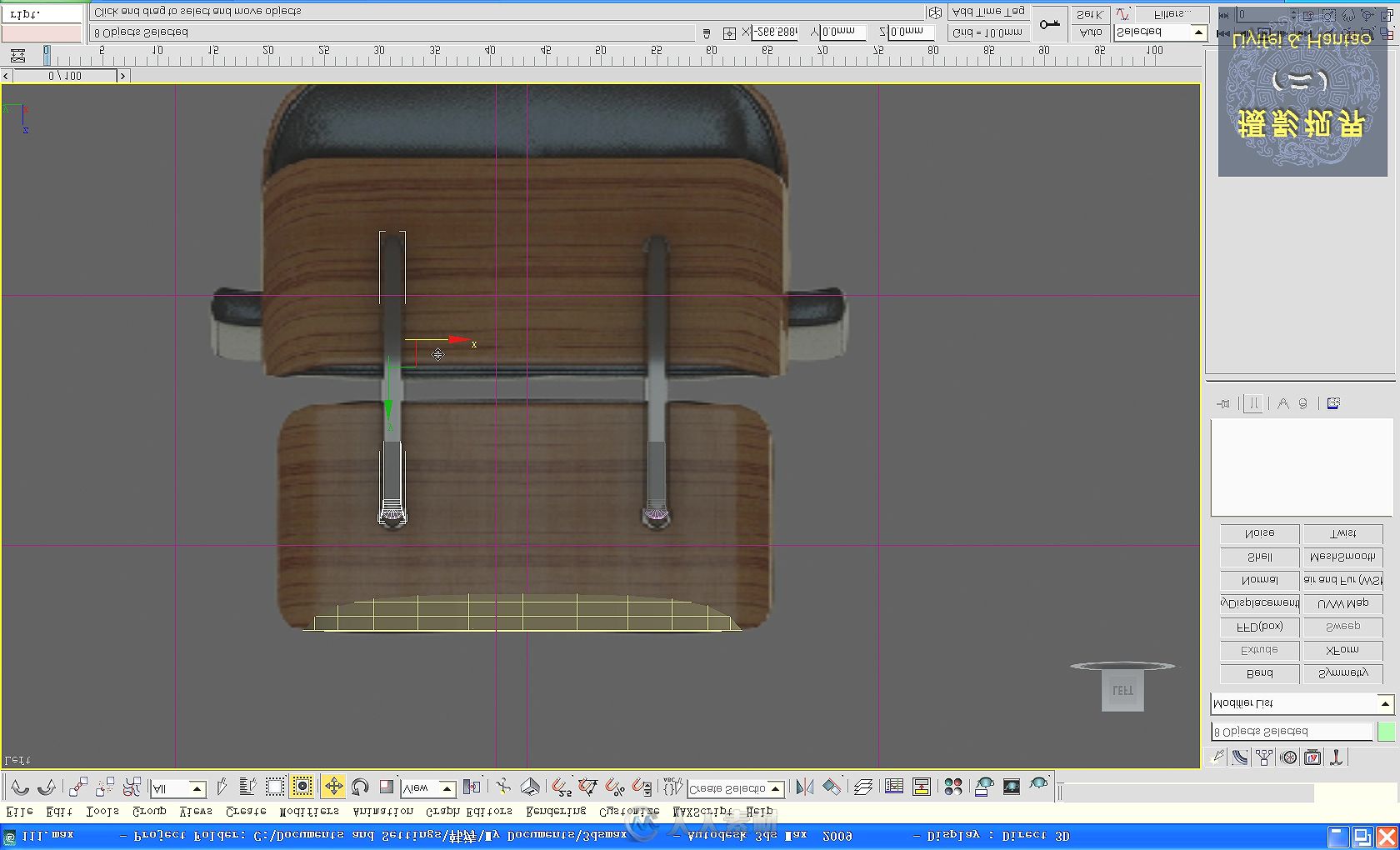Toggle the Percent Snap icon
The width and height of the screenshot is (1400, 850).
[x=615, y=787]
